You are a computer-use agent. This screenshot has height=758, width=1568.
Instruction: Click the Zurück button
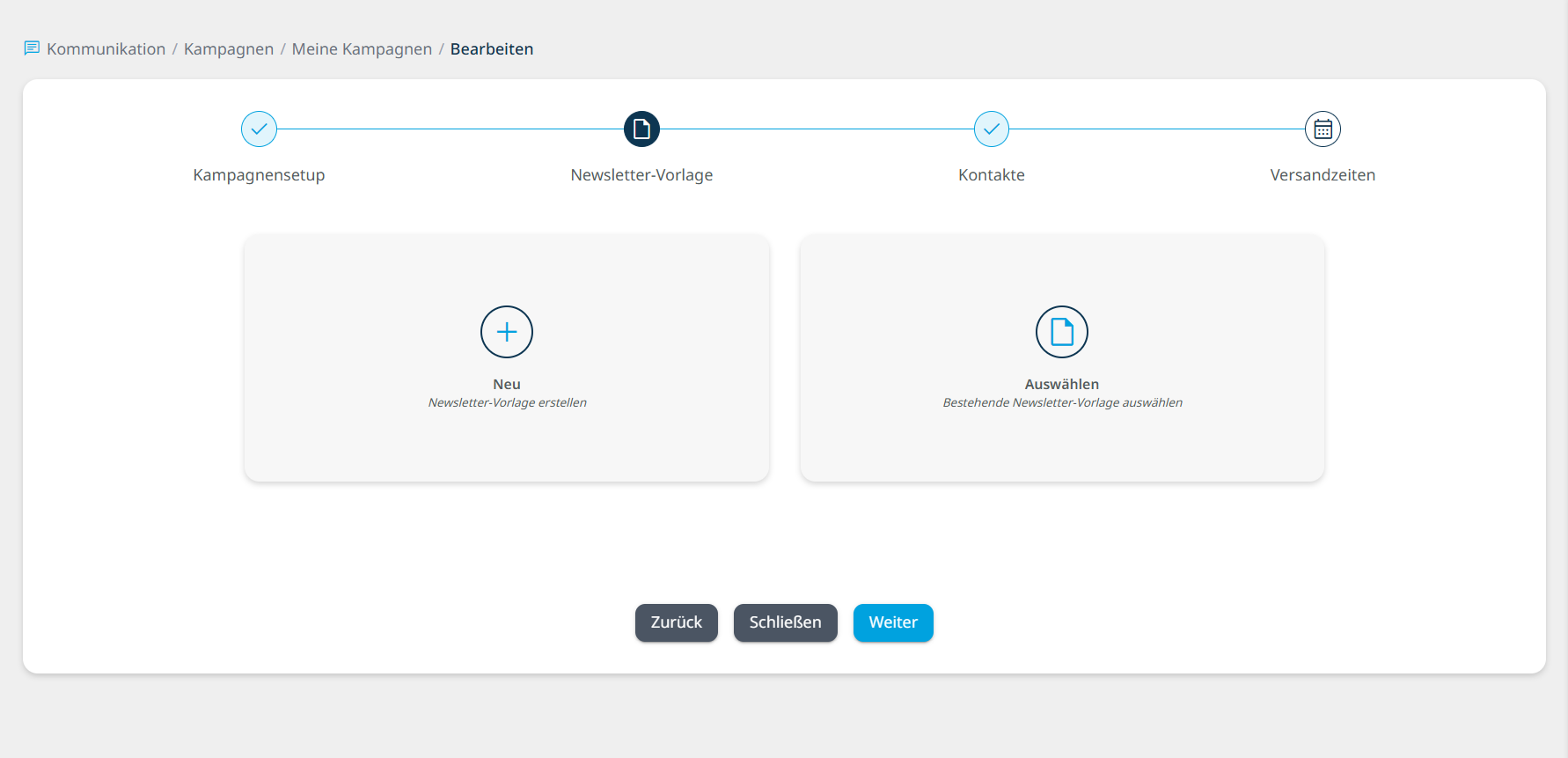point(677,622)
